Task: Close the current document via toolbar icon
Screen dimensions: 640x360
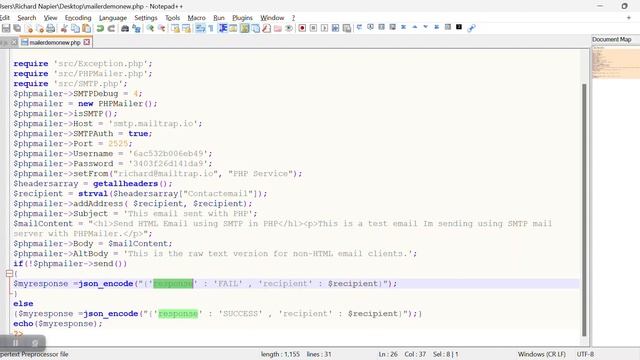Action: (x=29, y=28)
